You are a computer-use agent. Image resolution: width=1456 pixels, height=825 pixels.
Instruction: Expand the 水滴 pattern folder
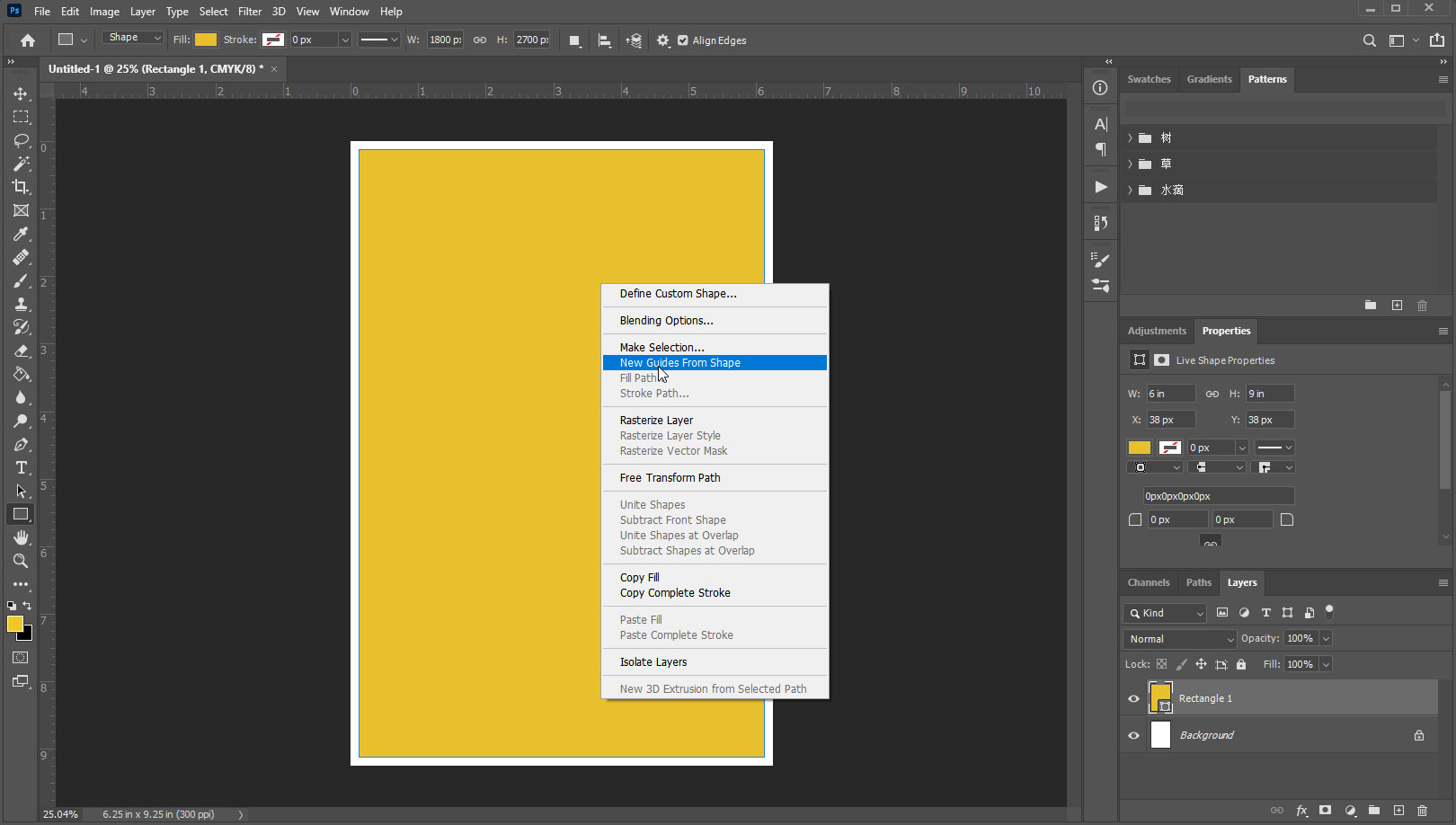(x=1130, y=190)
